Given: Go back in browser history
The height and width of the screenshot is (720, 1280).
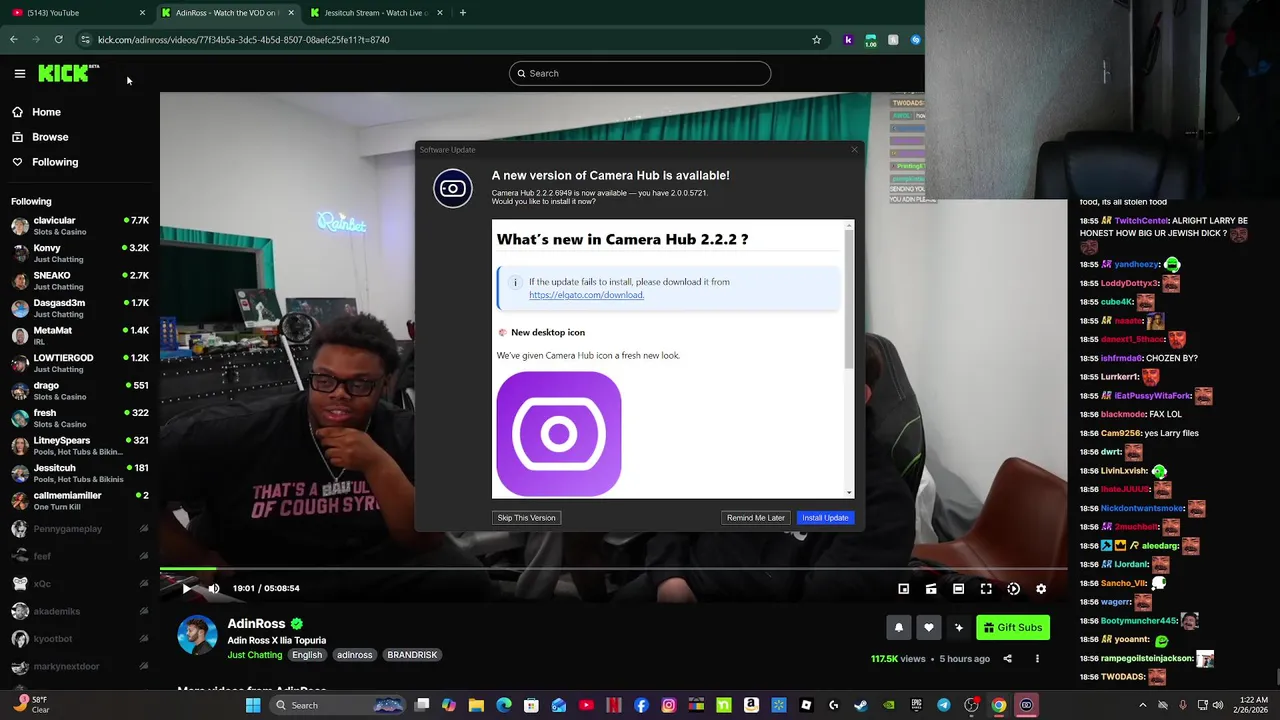Looking at the screenshot, I should point(13,40).
